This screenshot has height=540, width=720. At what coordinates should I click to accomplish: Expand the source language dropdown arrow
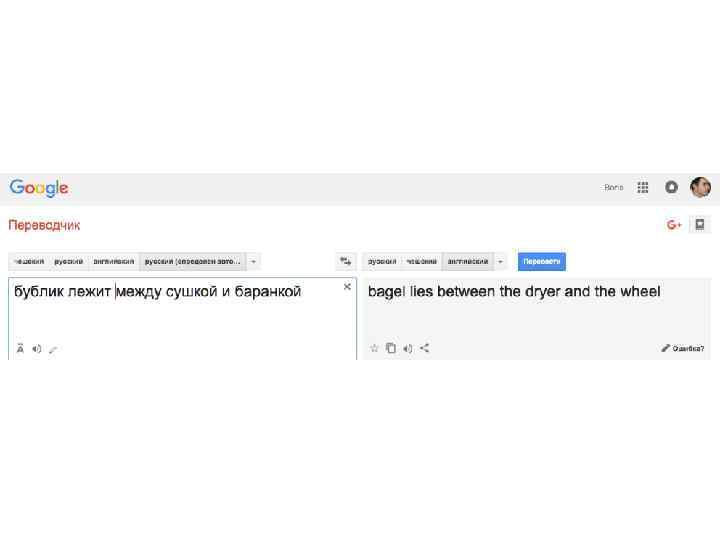[254, 262]
